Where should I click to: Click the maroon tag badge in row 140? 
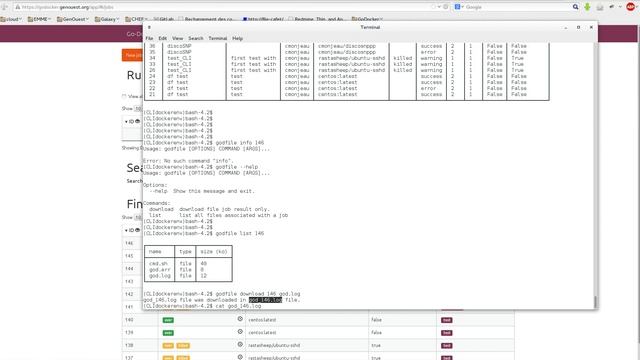tap(447, 320)
